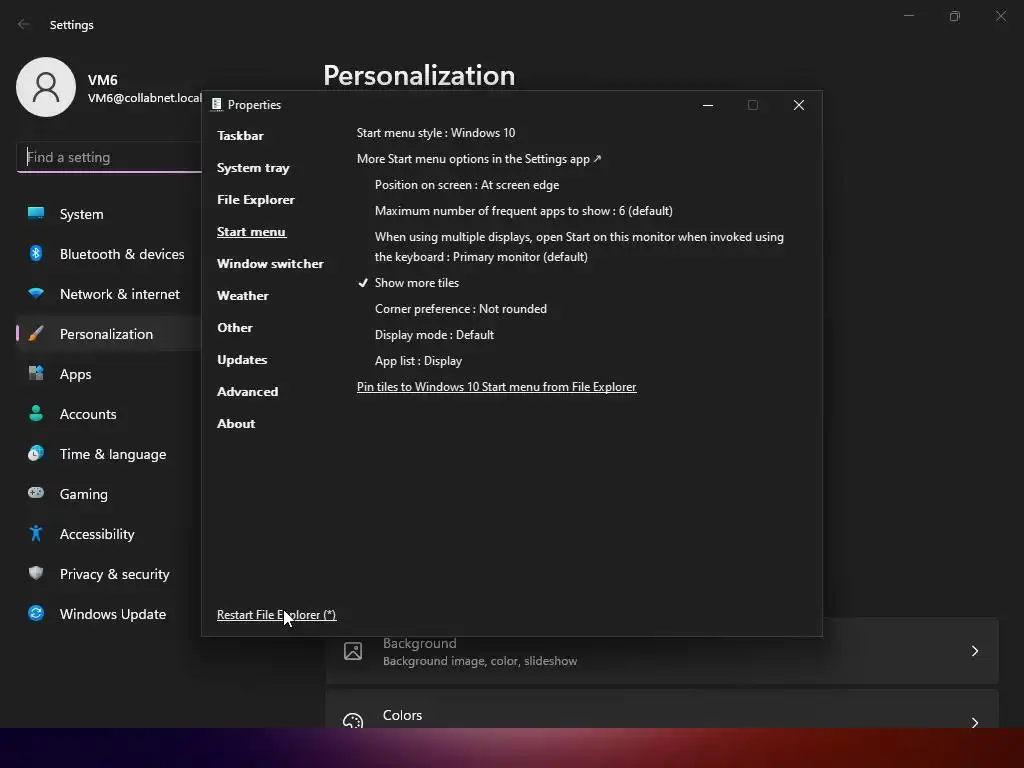Click the VM6 user avatar picture
1024x768 pixels.
[x=46, y=87]
